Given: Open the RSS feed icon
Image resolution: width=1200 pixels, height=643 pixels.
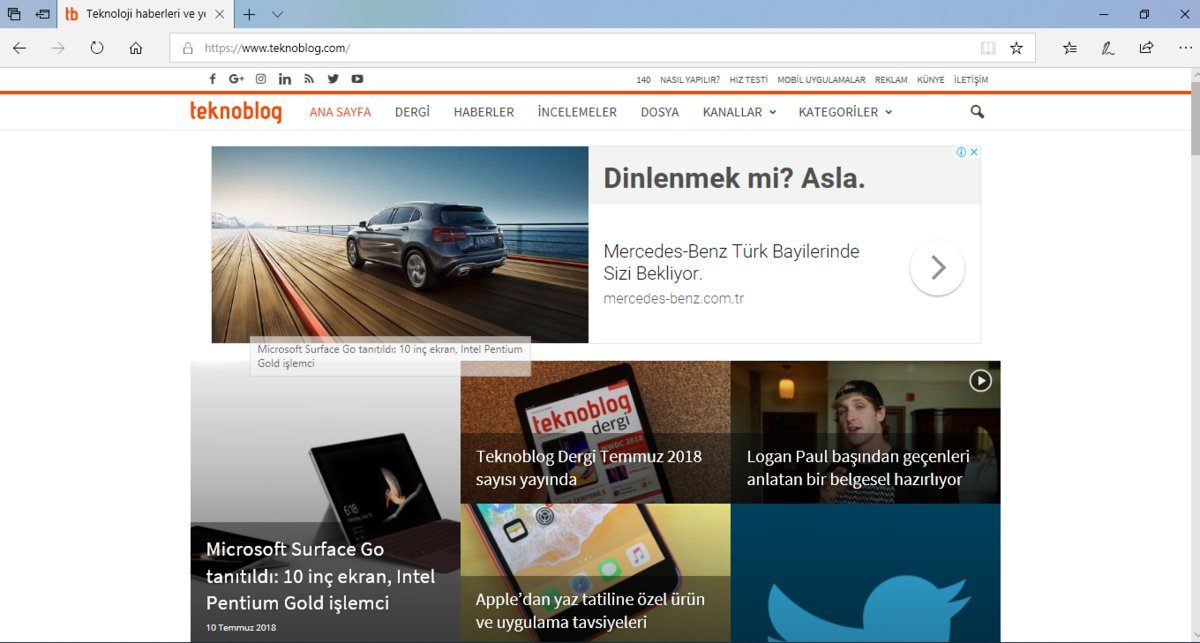Looking at the screenshot, I should [309, 79].
